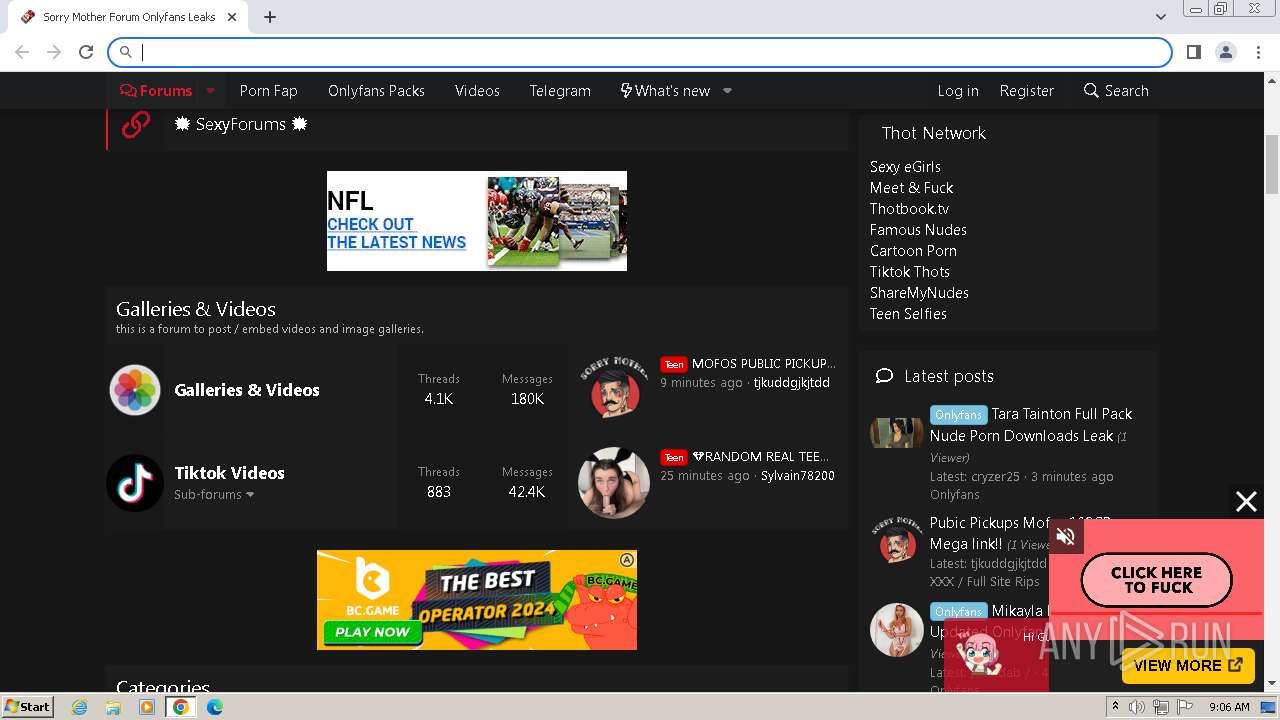Click PLAY NOW on the BC.Game ad
This screenshot has height=720, width=1280.
(x=372, y=632)
